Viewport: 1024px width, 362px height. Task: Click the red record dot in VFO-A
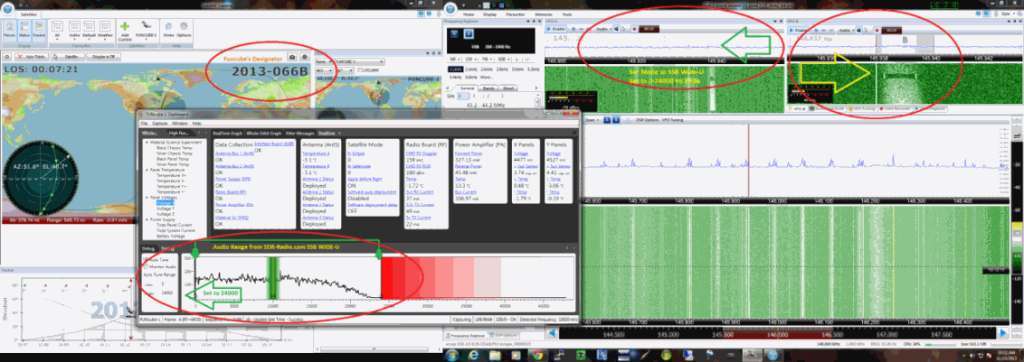pyautogui.click(x=635, y=29)
